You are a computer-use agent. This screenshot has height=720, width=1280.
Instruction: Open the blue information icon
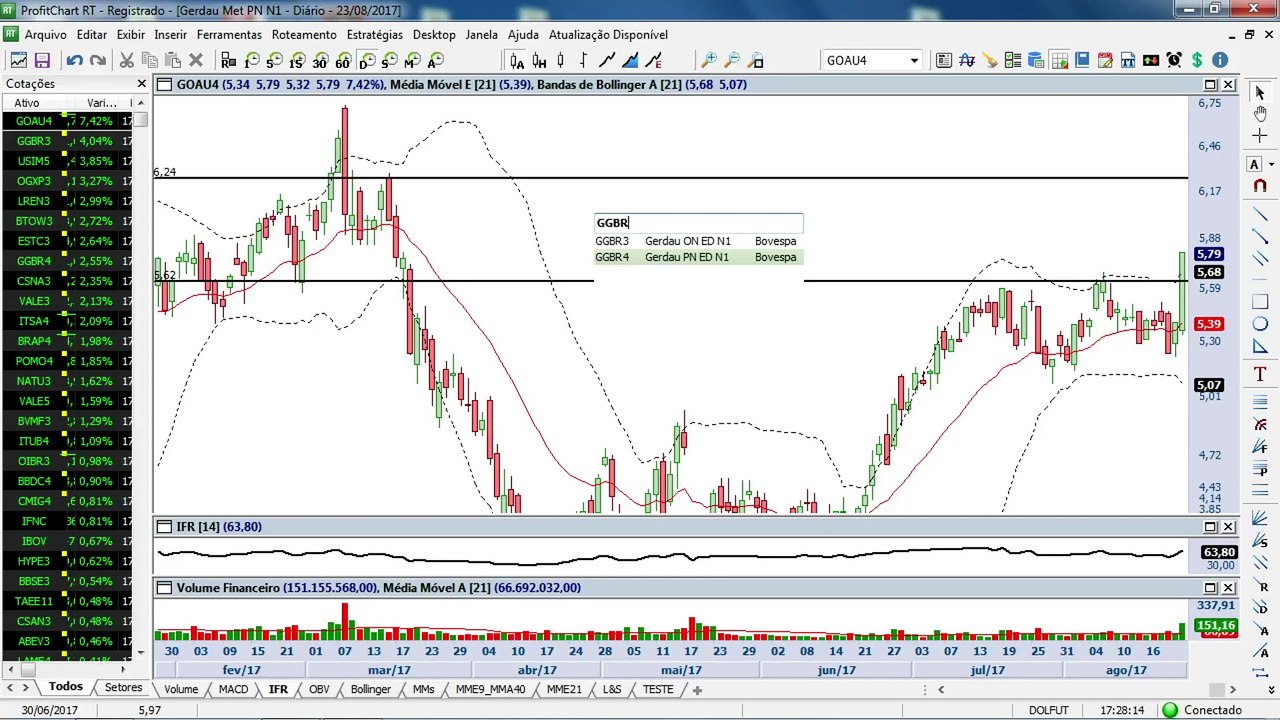[1220, 60]
